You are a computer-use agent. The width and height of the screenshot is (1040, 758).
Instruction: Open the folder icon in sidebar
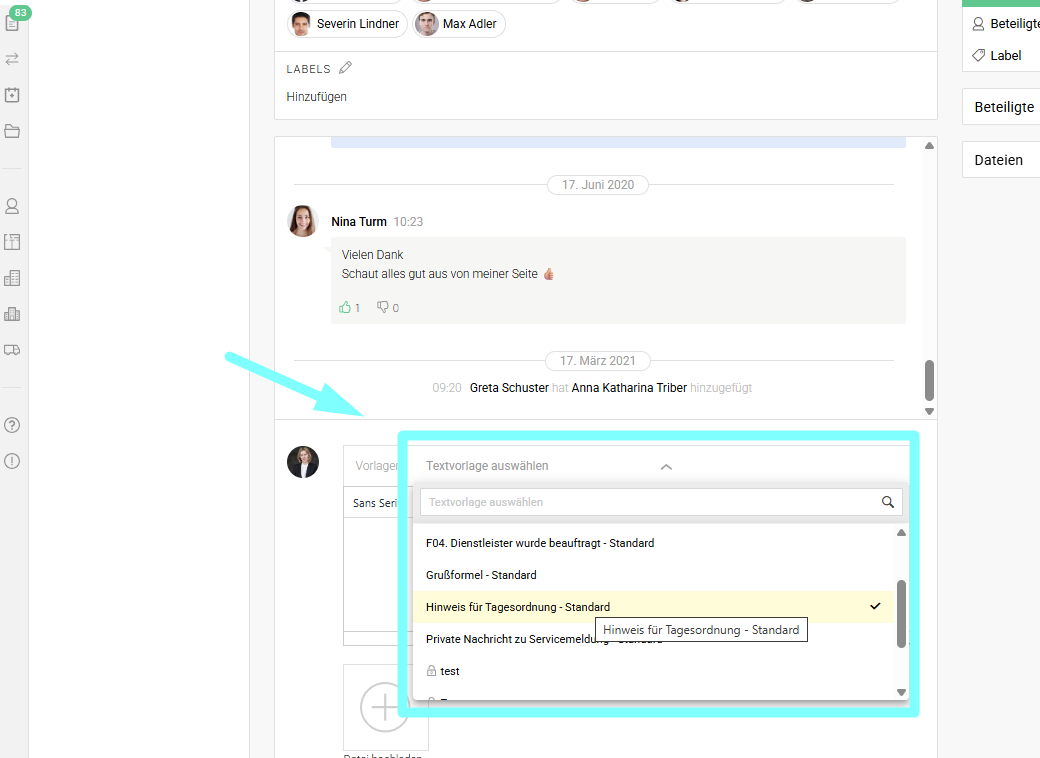(x=12, y=131)
